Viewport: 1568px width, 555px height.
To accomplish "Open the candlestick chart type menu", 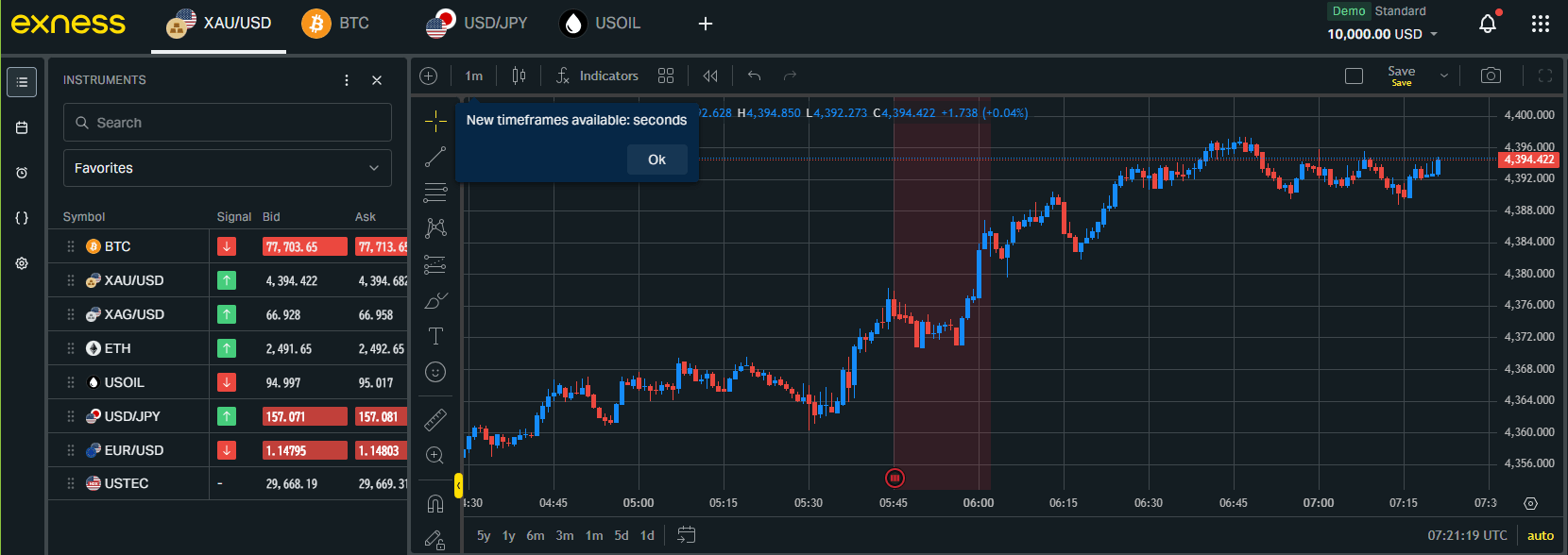I will click(519, 76).
